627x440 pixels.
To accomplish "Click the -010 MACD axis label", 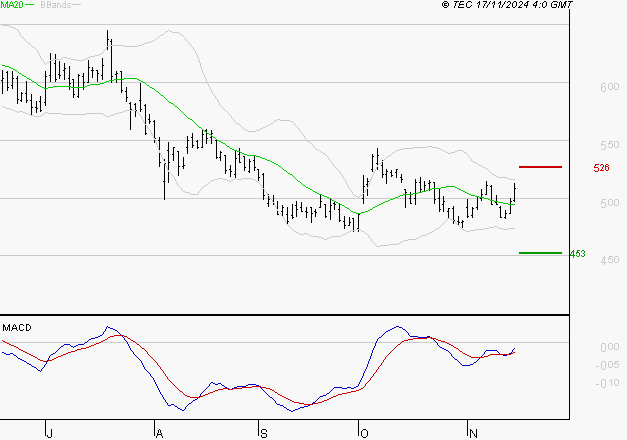I will click(x=607, y=383).
